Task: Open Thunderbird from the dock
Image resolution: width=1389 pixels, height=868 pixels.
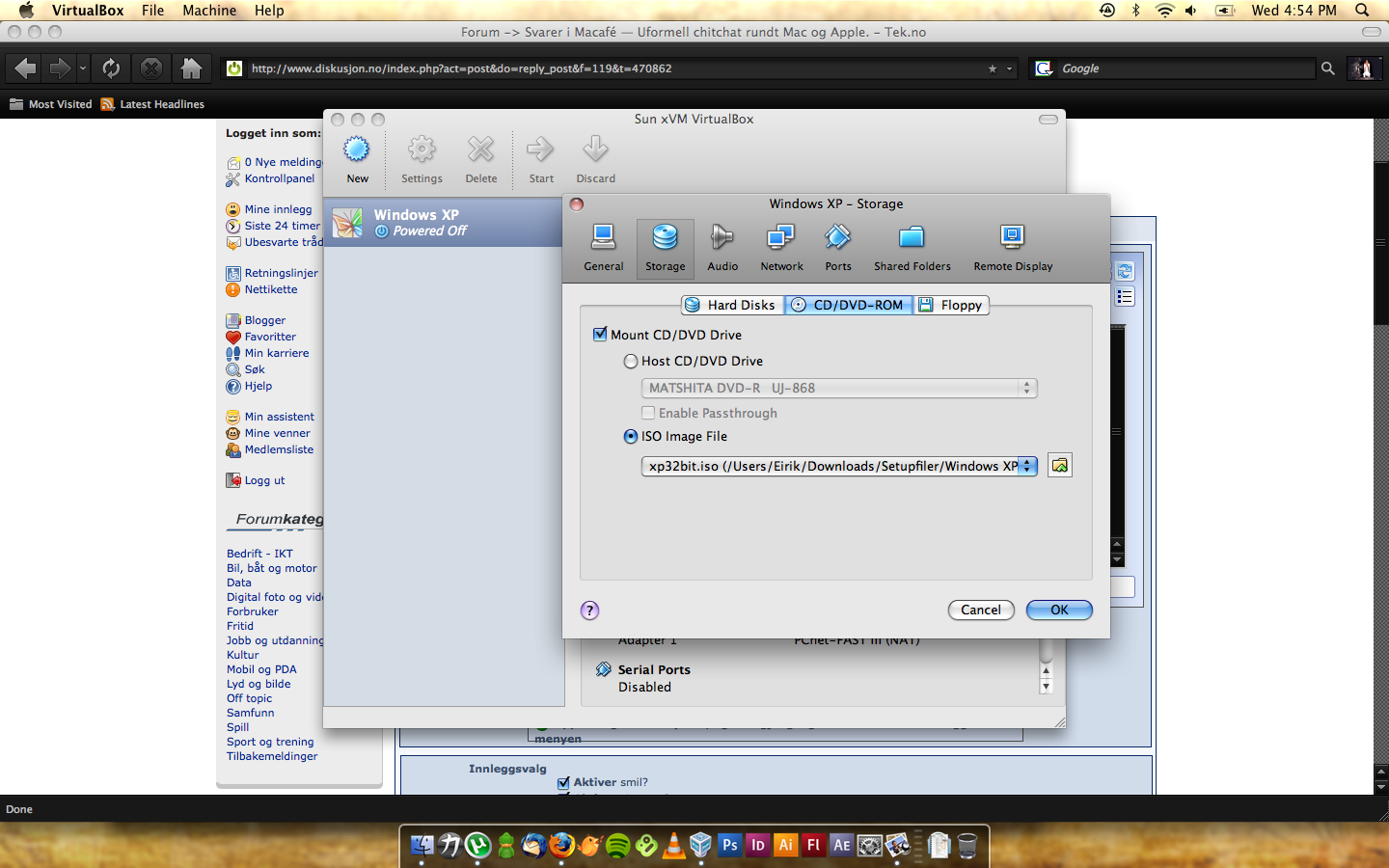Action: (x=534, y=846)
